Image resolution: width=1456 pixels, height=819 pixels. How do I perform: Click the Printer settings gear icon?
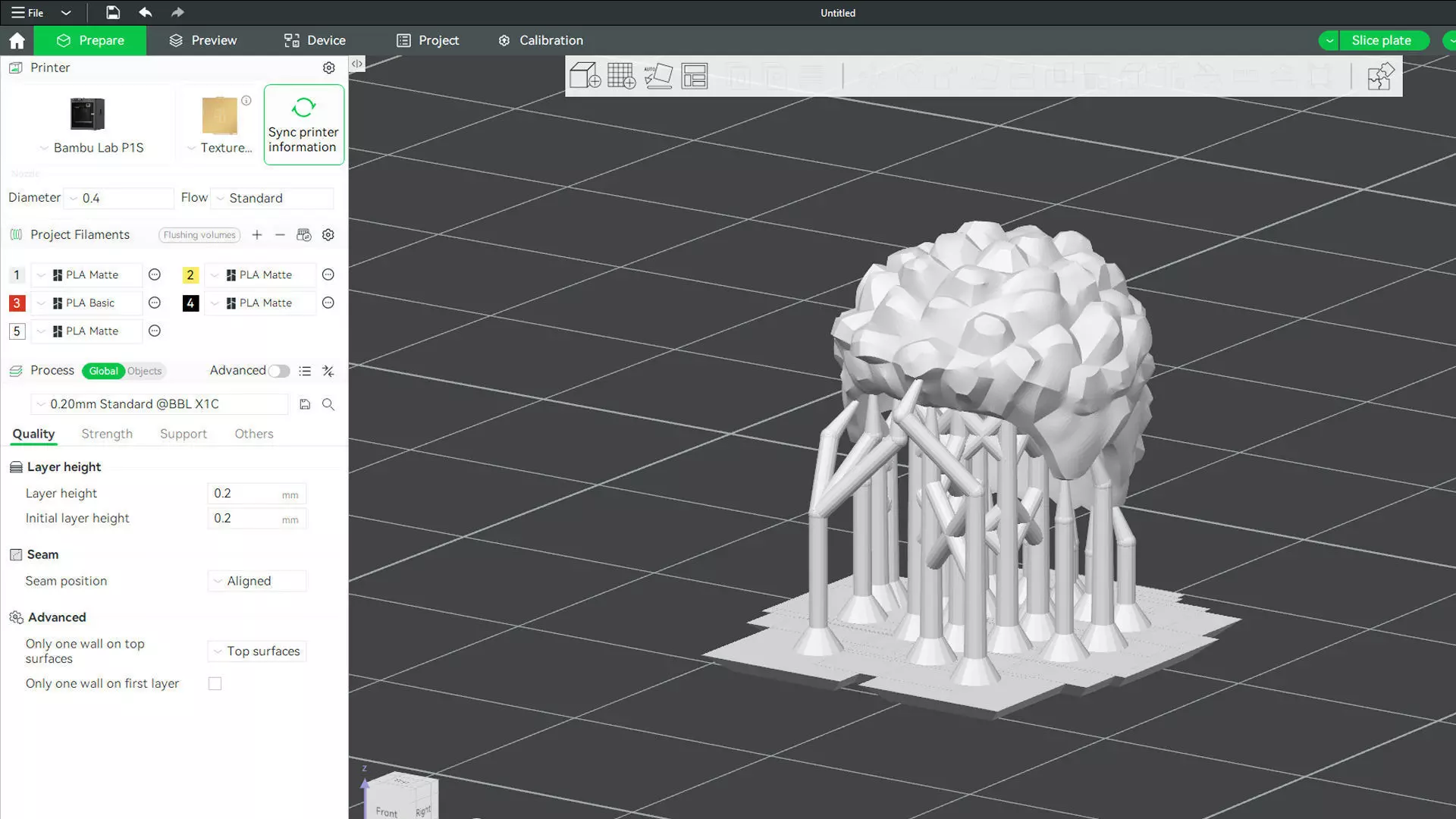click(x=328, y=67)
